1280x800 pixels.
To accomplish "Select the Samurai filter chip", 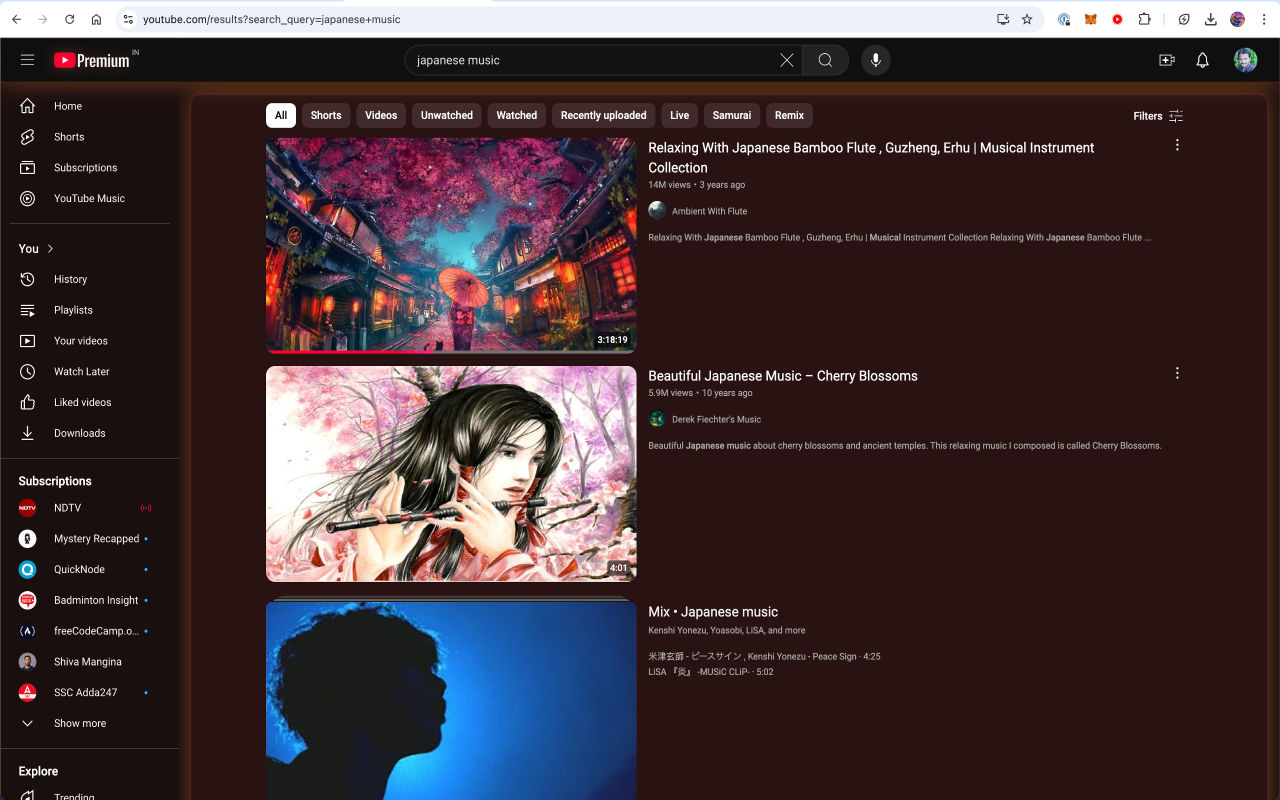I will pos(732,115).
